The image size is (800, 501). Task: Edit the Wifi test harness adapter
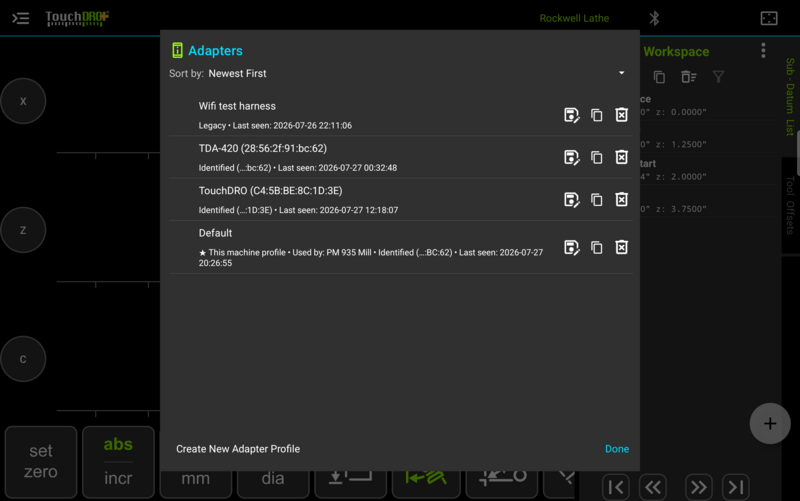[x=571, y=115]
